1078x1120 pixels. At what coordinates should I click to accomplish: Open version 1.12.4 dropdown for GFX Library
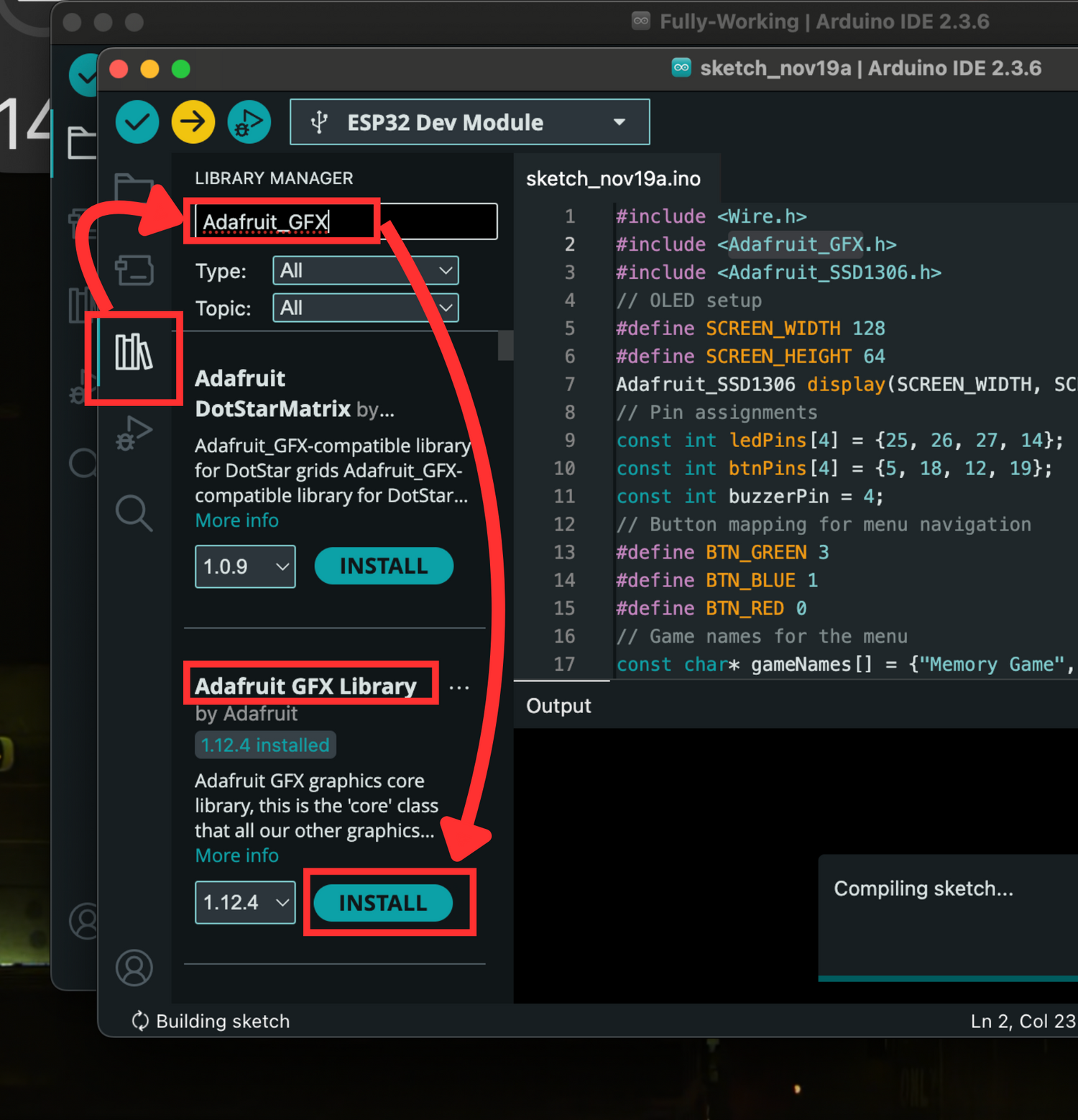click(x=245, y=902)
